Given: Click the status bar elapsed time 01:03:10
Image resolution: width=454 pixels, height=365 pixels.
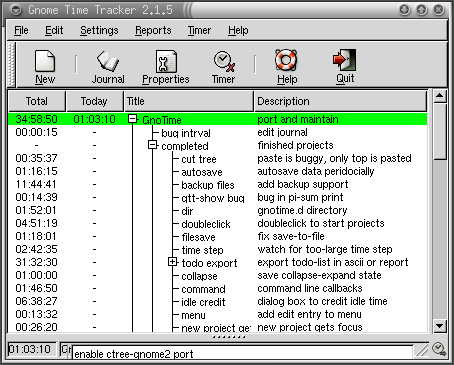Looking at the screenshot, I should (x=29, y=349).
